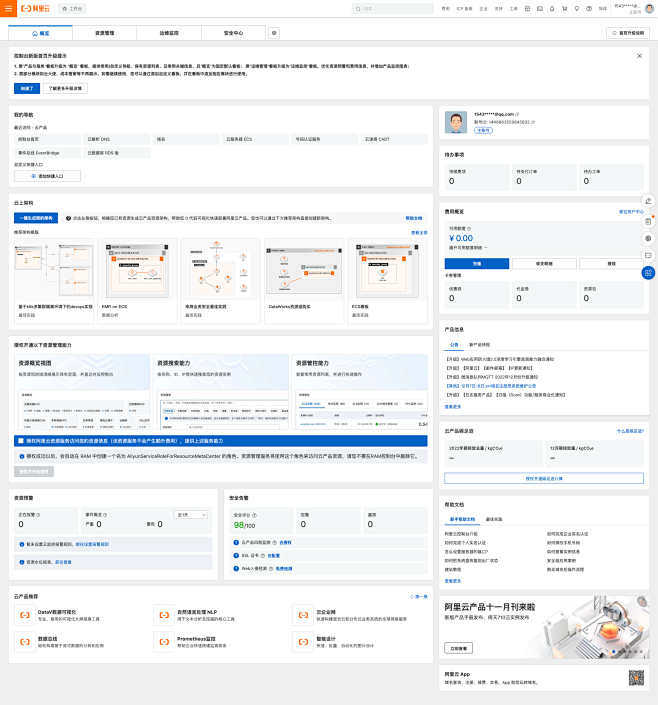
Task: Click 了解更多升级详情 button
Action: pos(65,89)
